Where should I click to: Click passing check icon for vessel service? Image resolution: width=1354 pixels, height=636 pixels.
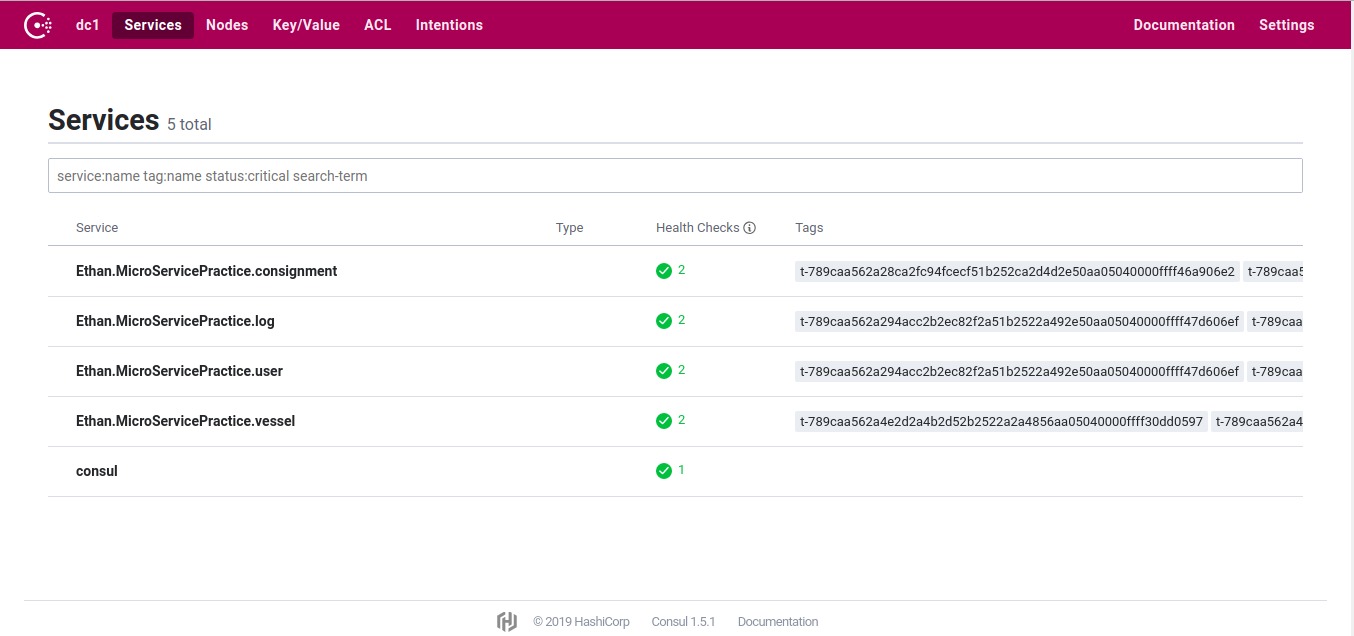point(664,421)
